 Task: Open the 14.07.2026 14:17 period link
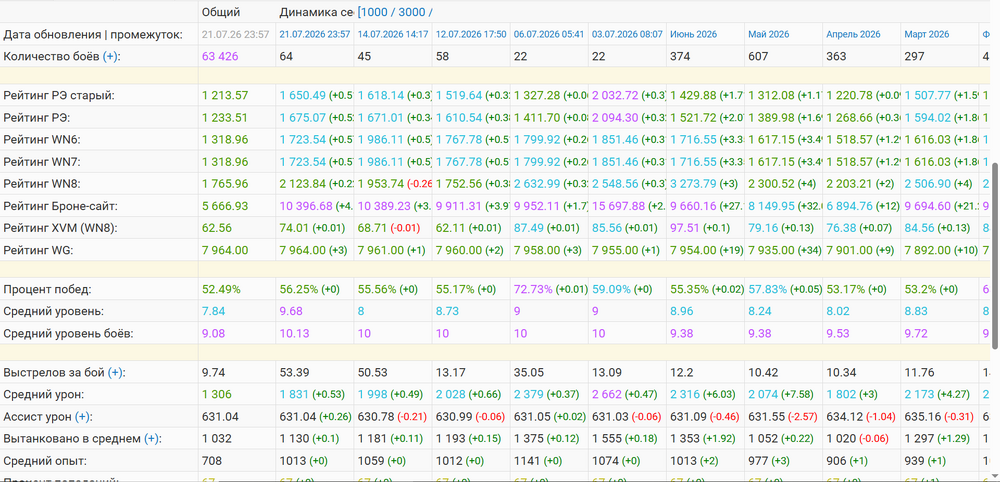tap(393, 34)
